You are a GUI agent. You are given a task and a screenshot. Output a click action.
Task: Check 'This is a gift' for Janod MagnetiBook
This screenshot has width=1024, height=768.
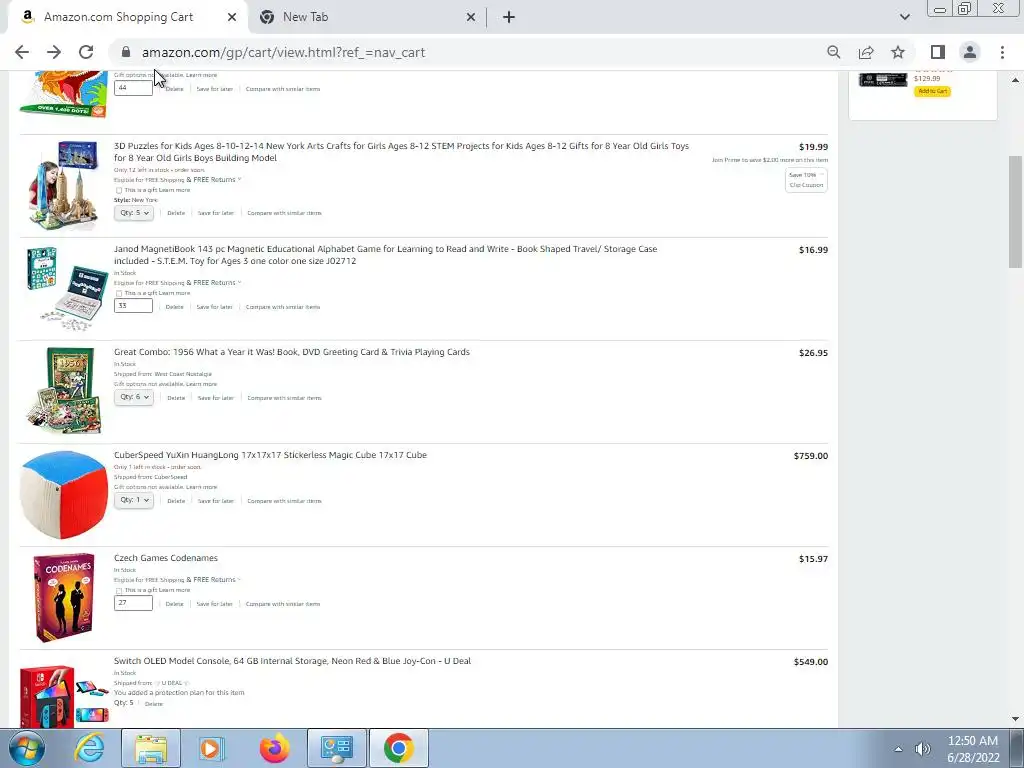tap(119, 294)
